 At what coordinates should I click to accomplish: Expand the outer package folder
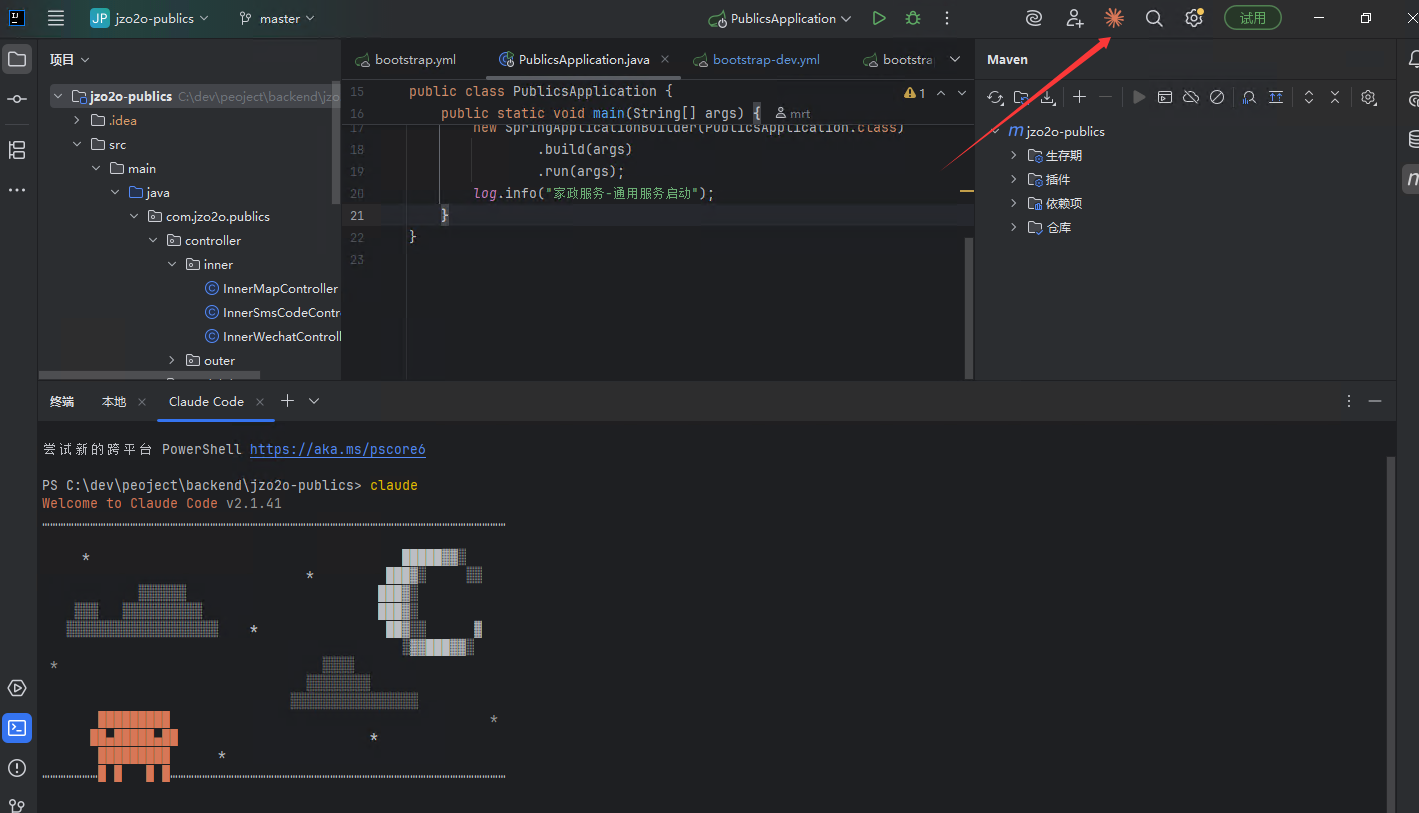click(x=171, y=360)
